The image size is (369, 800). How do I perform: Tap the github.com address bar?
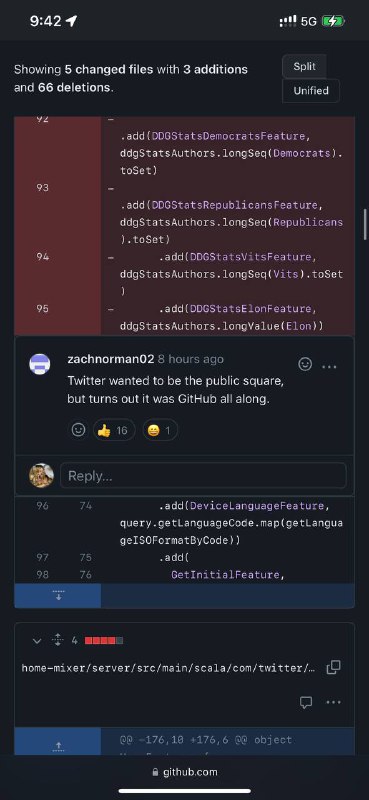[185, 772]
